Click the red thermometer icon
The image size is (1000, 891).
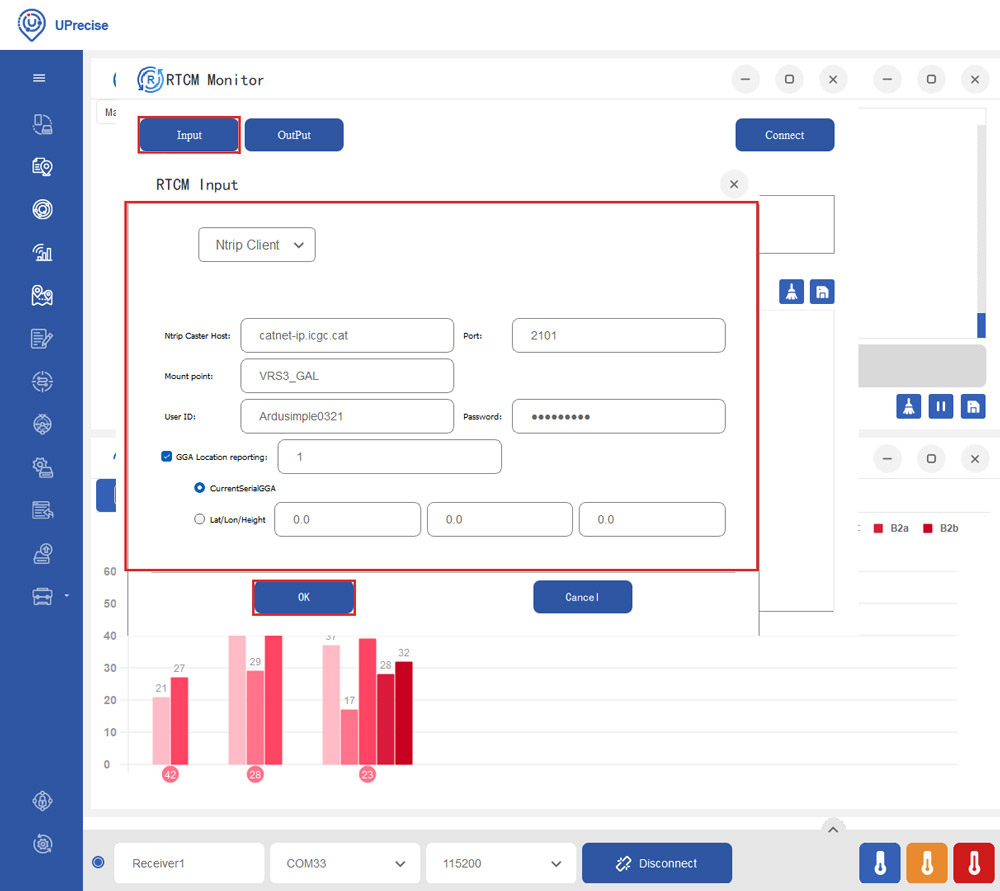pos(973,863)
